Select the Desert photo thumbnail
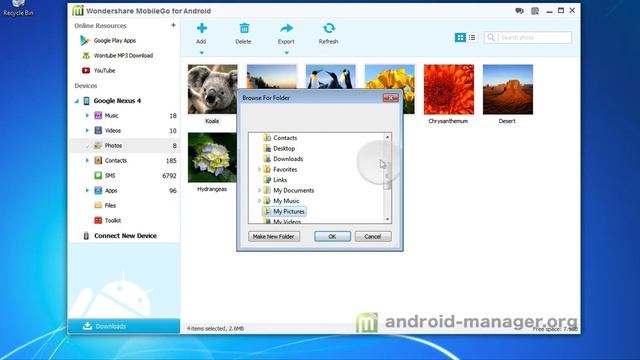The height and width of the screenshot is (360, 640). point(508,89)
